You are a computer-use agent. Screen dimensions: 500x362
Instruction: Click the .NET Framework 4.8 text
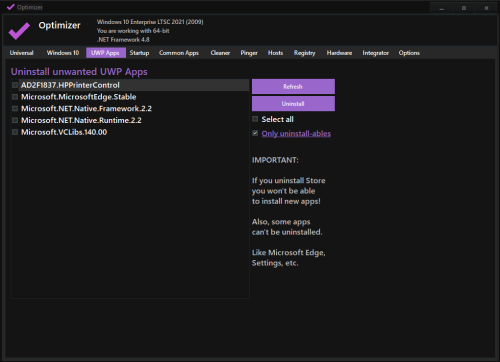(123, 40)
